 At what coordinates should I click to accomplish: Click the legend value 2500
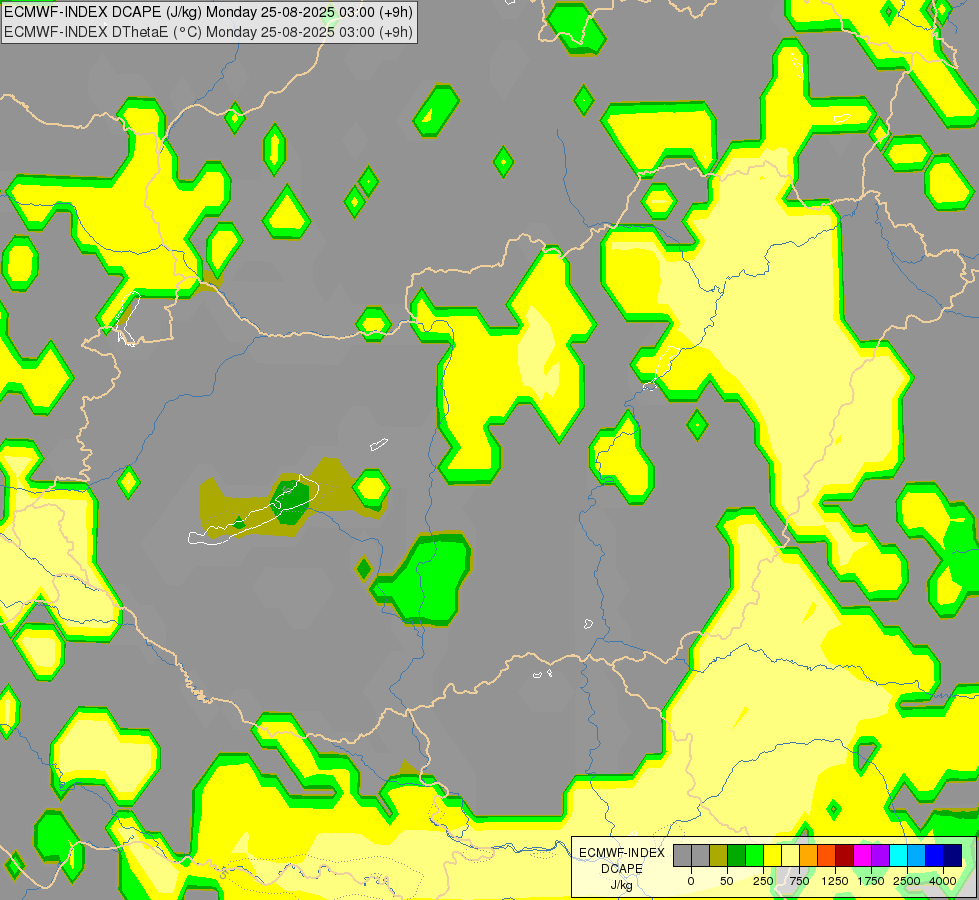pyautogui.click(x=907, y=881)
